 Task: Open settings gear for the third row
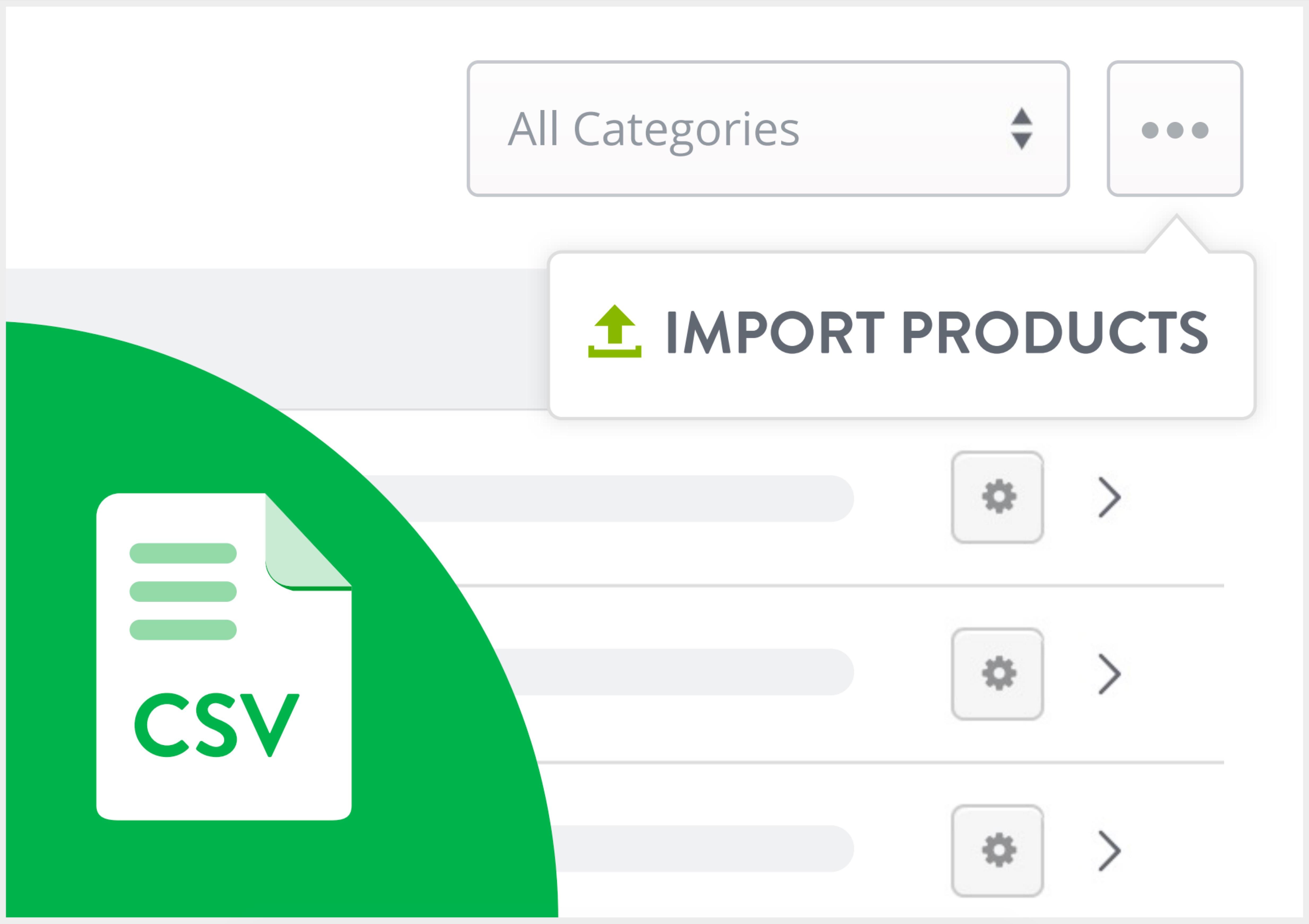tap(998, 851)
